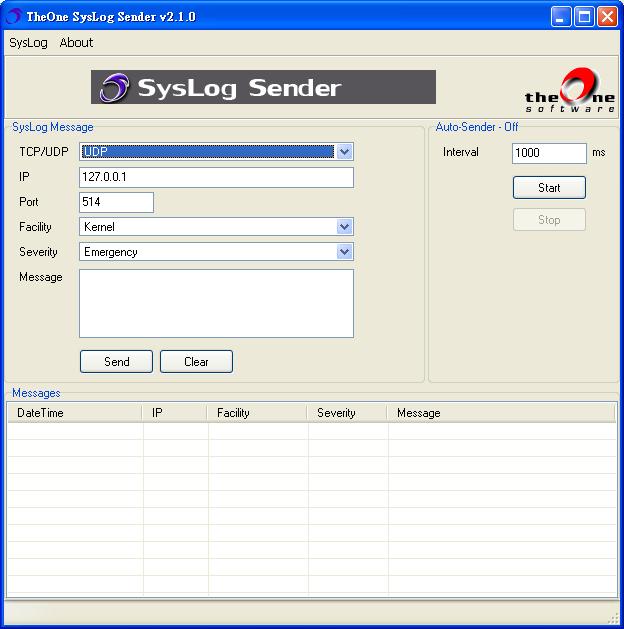Click the Severity label text

38,252
